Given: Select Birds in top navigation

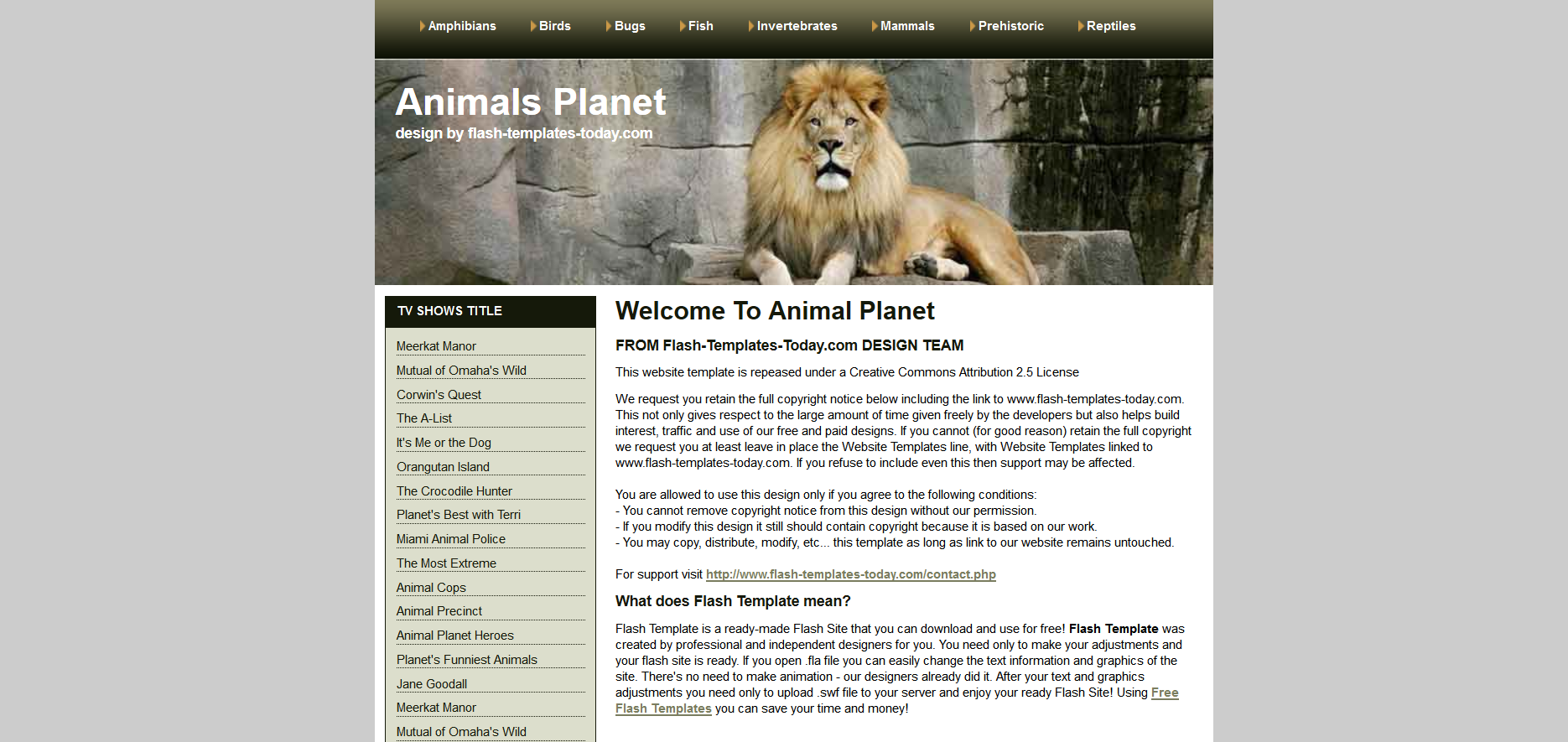Looking at the screenshot, I should click(x=553, y=26).
